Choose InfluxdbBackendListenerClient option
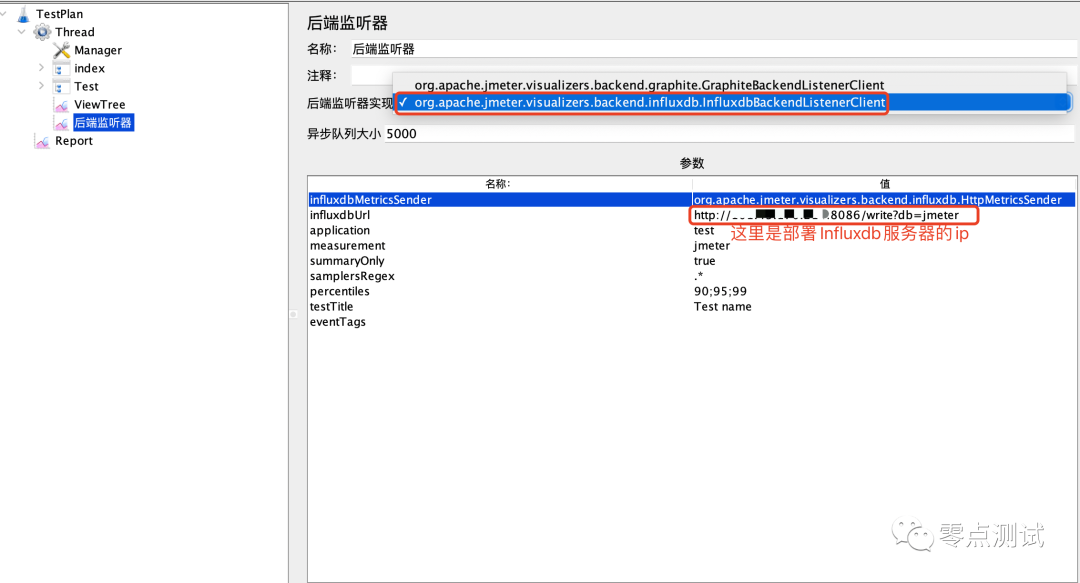Screen dimensions: 1080x583 tap(650, 103)
